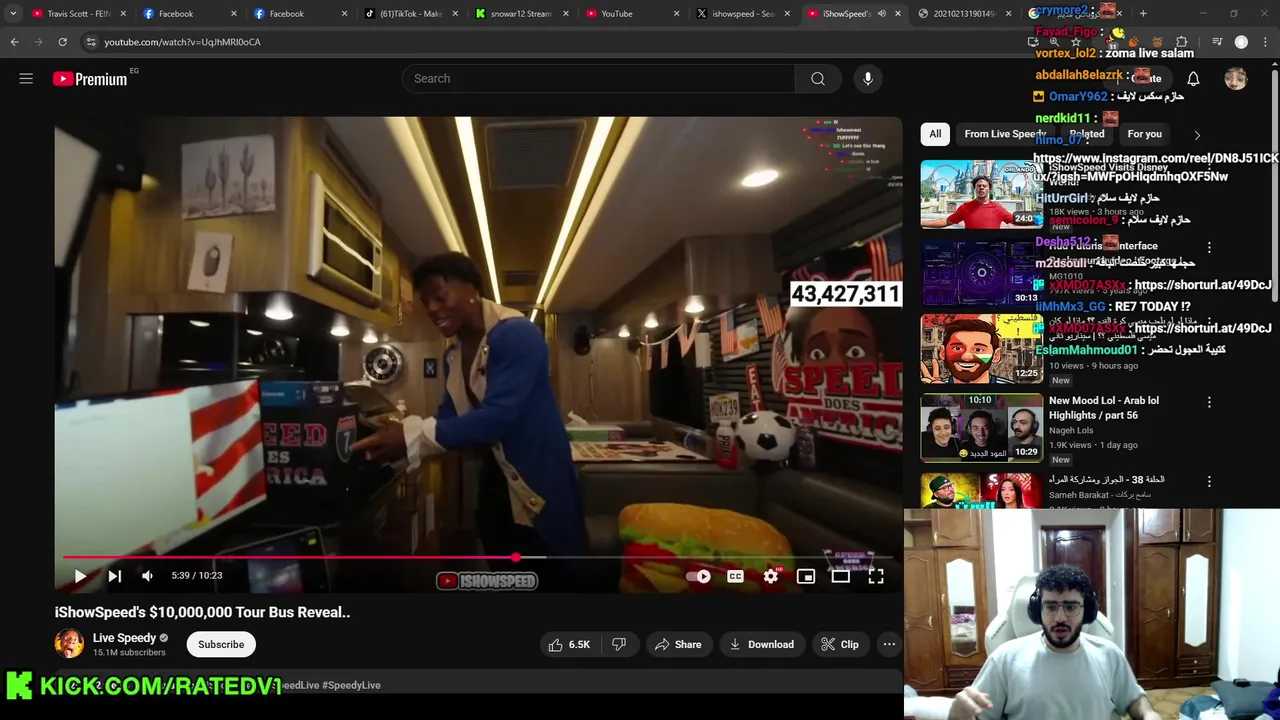Open the Nageh Lols channel name
Image resolution: width=1280 pixels, height=720 pixels.
(x=1071, y=430)
